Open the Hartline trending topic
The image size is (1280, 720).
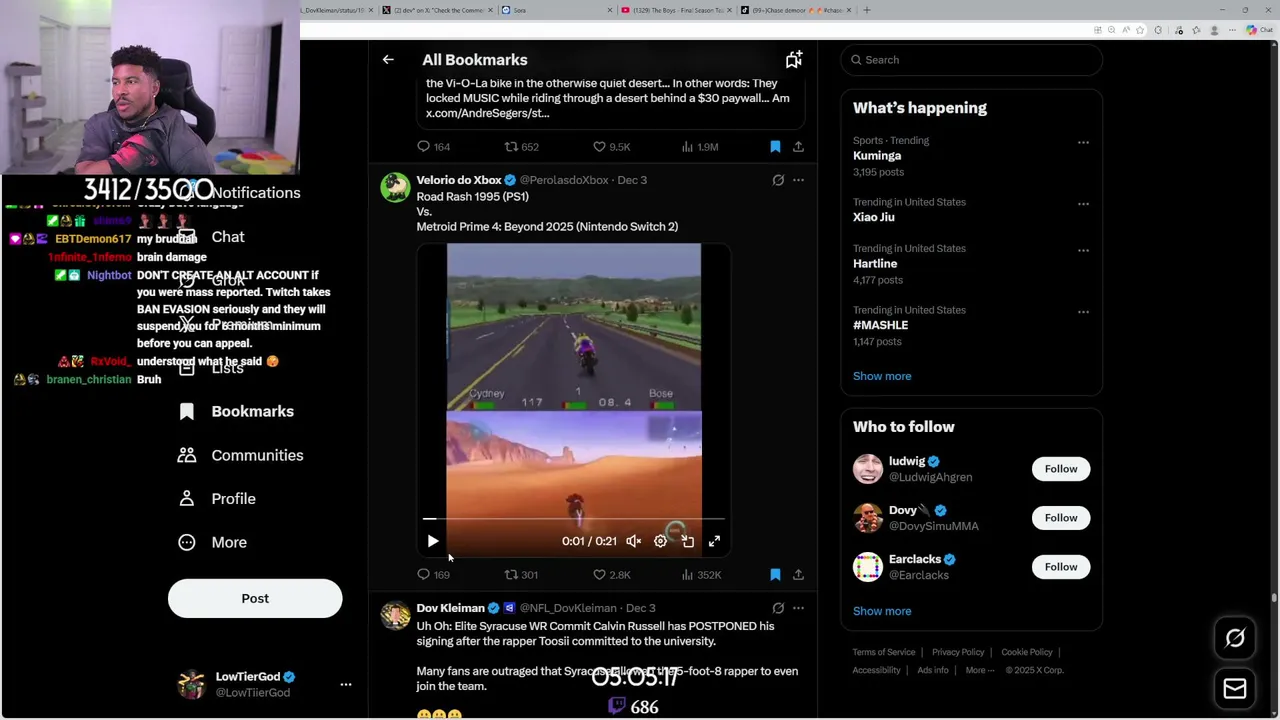[875, 264]
